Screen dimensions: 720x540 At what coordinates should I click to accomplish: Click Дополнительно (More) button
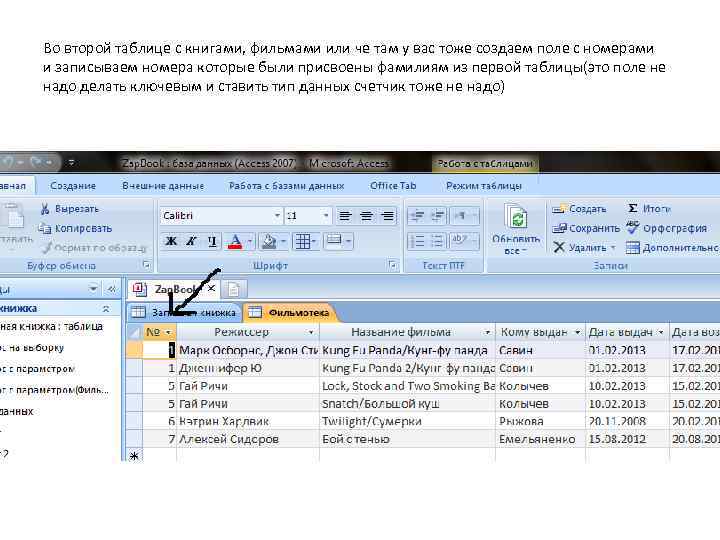(673, 248)
